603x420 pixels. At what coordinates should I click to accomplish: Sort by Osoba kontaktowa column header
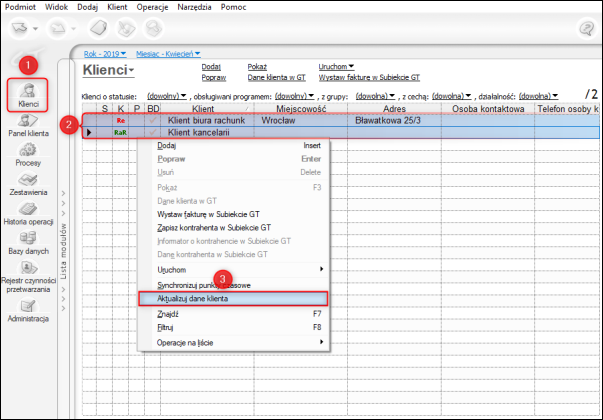click(488, 109)
